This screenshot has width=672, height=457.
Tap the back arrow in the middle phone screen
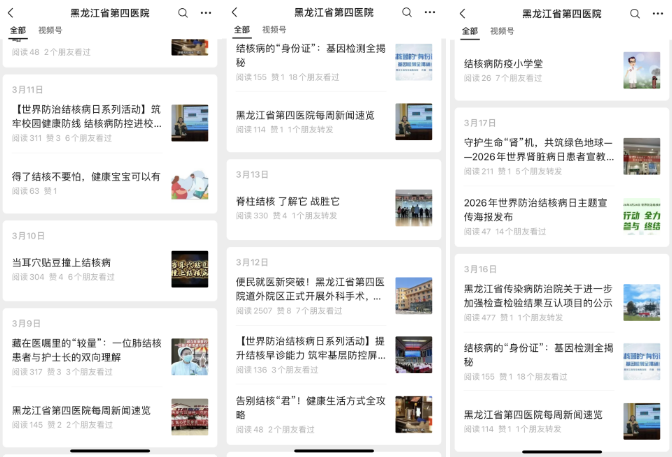click(235, 13)
